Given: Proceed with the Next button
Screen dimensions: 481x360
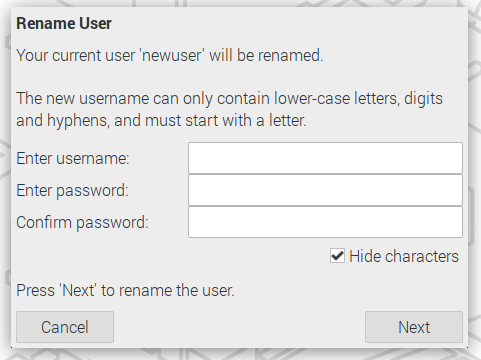Looking at the screenshot, I should (x=414, y=327).
